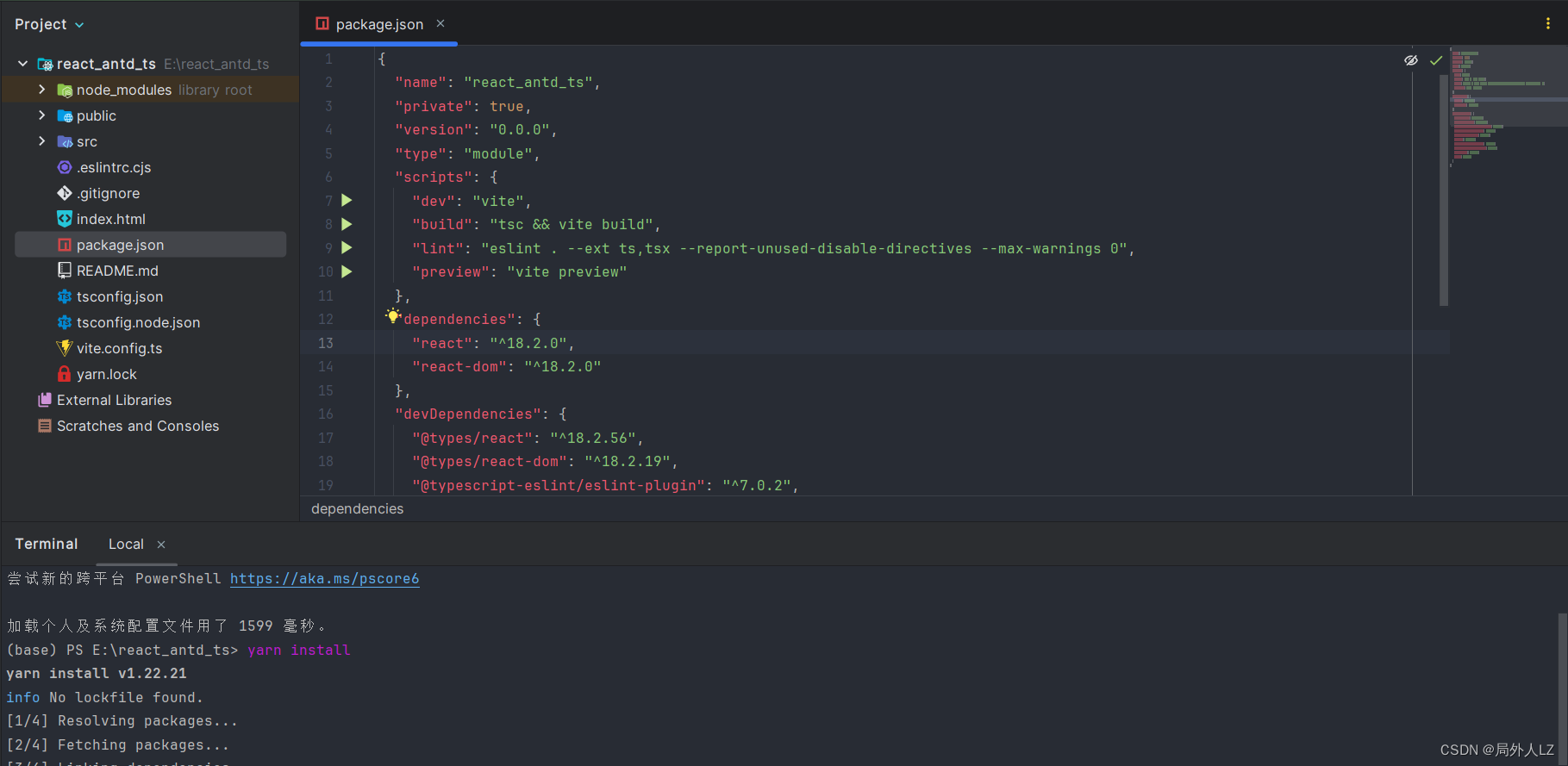
Task: Click the "Fetching packages..." terminal line
Action: (x=118, y=745)
